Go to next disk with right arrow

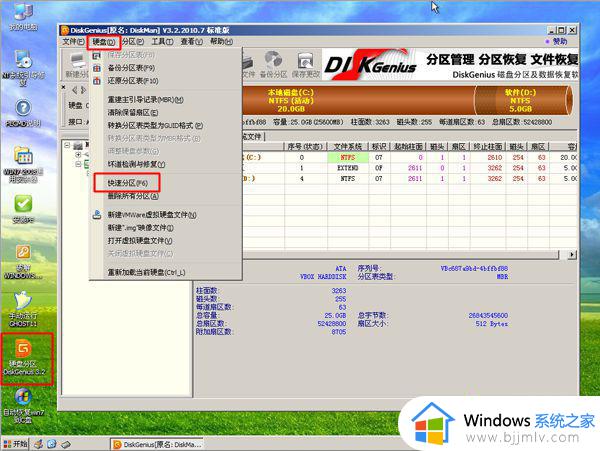pos(83,90)
